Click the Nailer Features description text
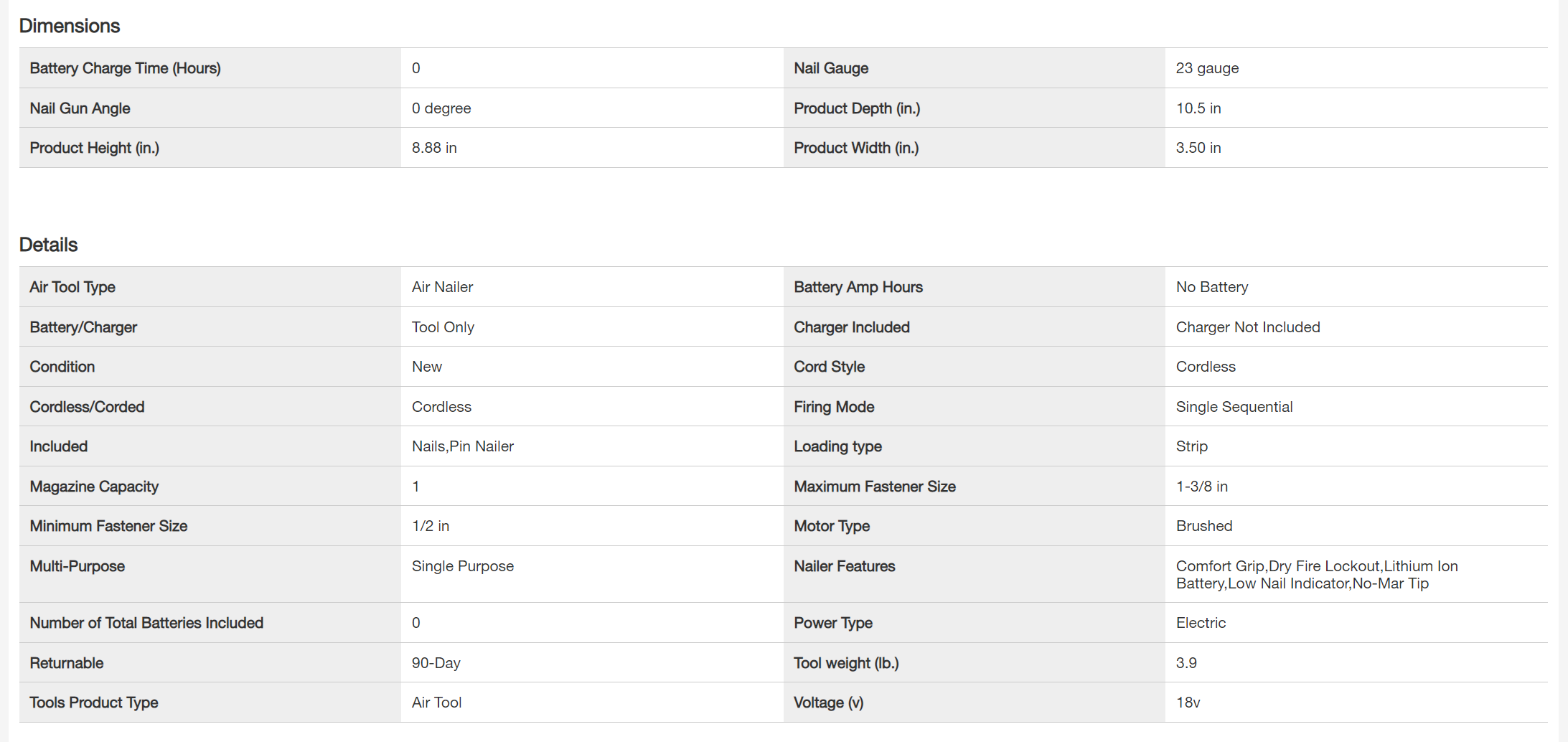This screenshot has height=742, width=1568. coord(1316,575)
